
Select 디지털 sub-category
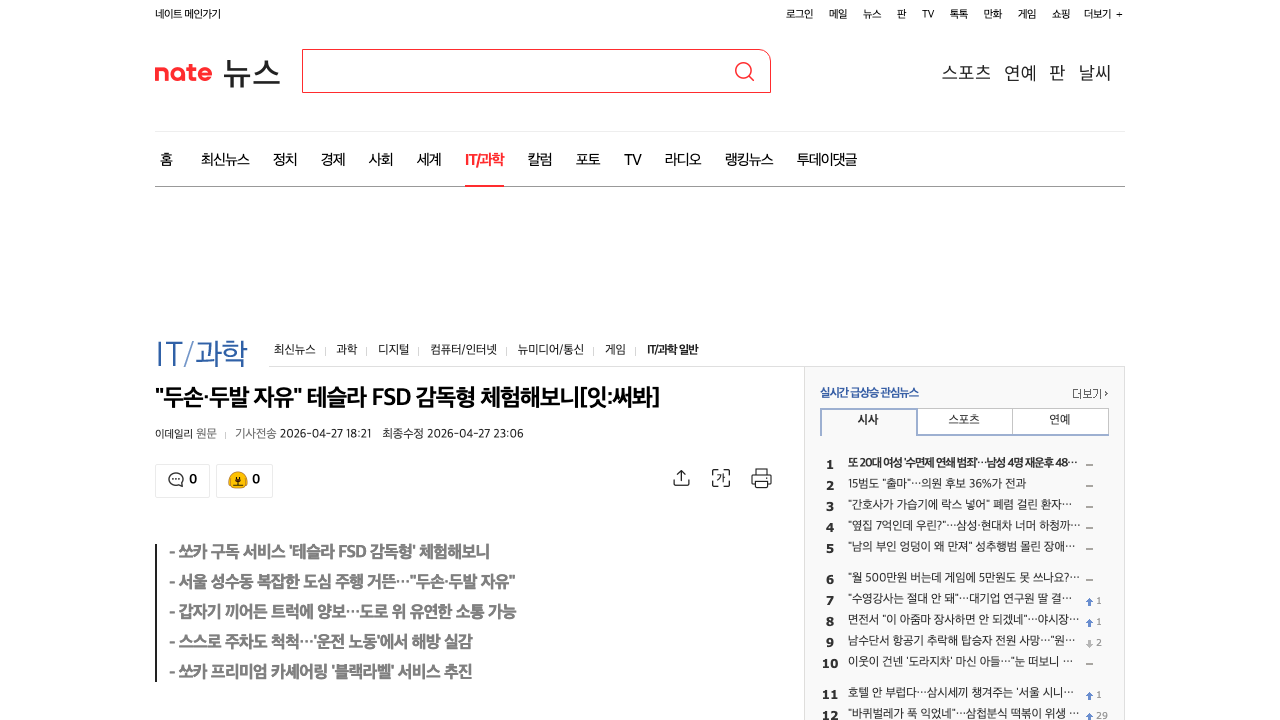[393, 350]
